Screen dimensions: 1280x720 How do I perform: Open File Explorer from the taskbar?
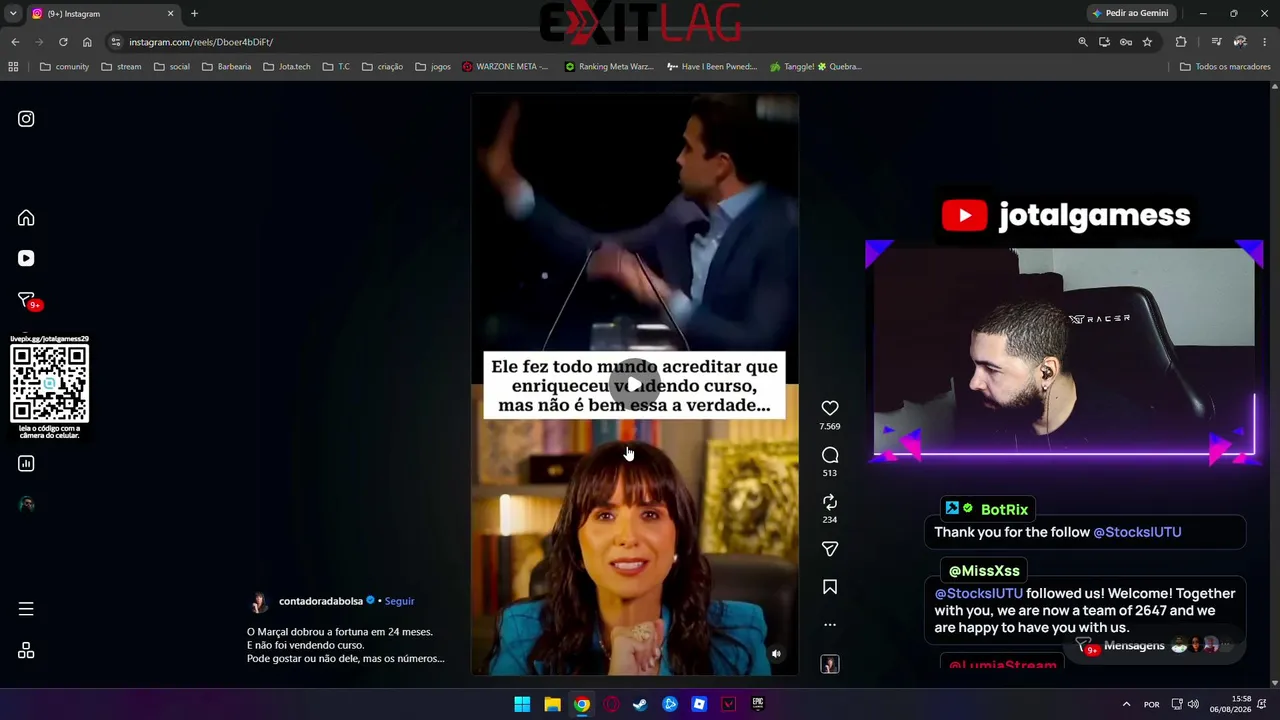tap(552, 704)
